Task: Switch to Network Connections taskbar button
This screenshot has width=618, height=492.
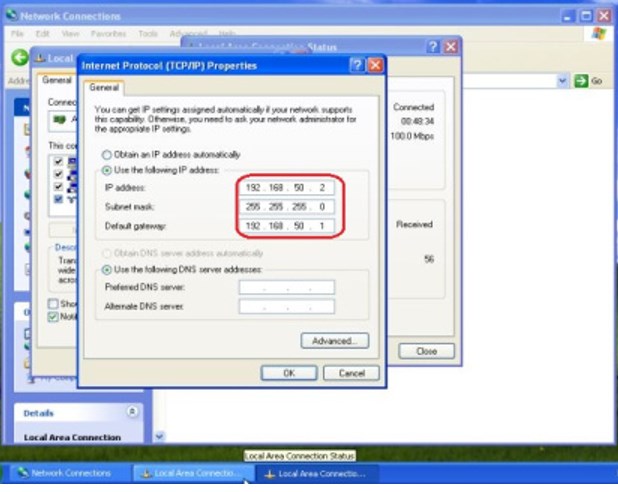Action: pyautogui.click(x=69, y=473)
